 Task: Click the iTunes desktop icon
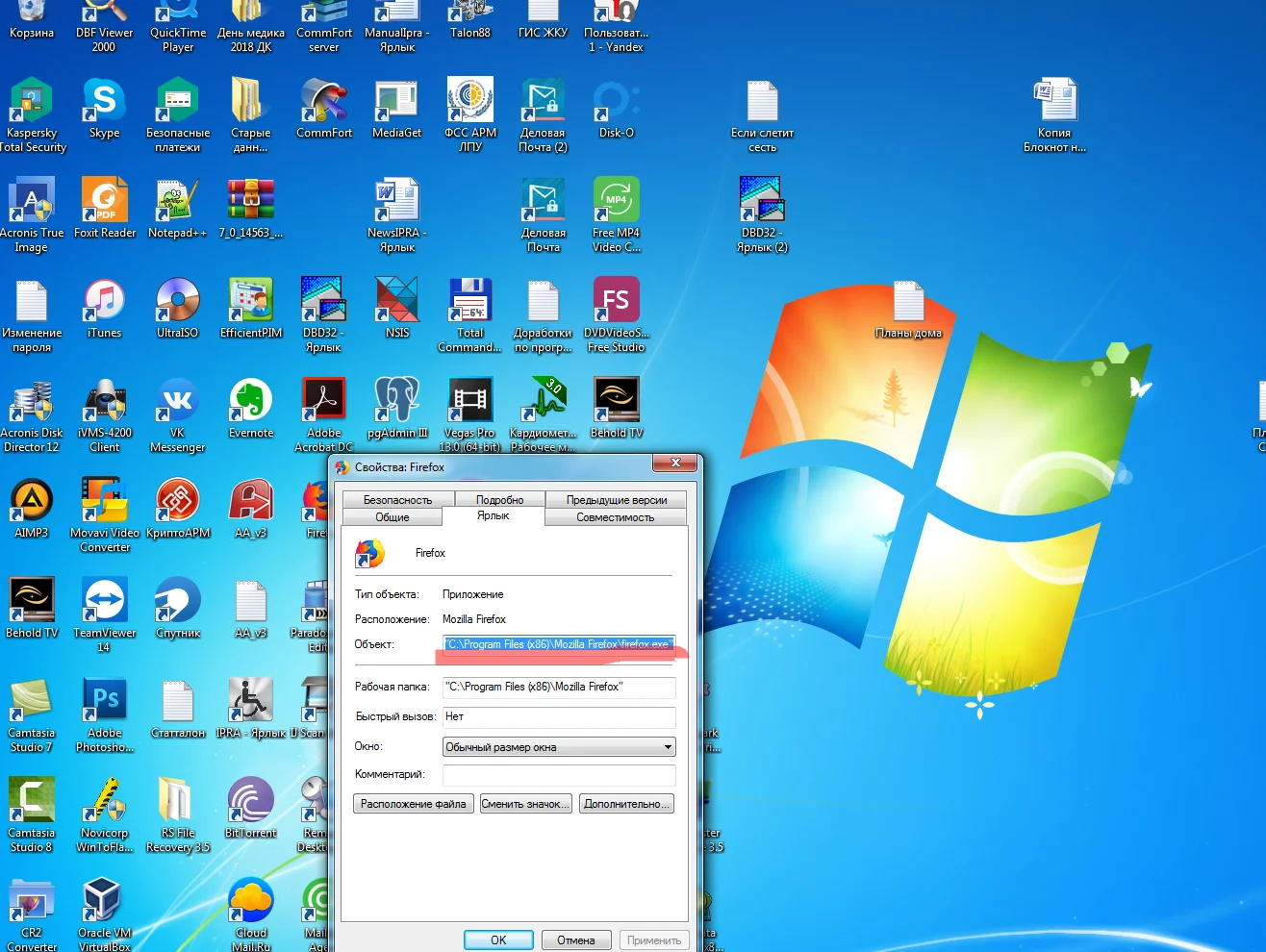(x=104, y=302)
